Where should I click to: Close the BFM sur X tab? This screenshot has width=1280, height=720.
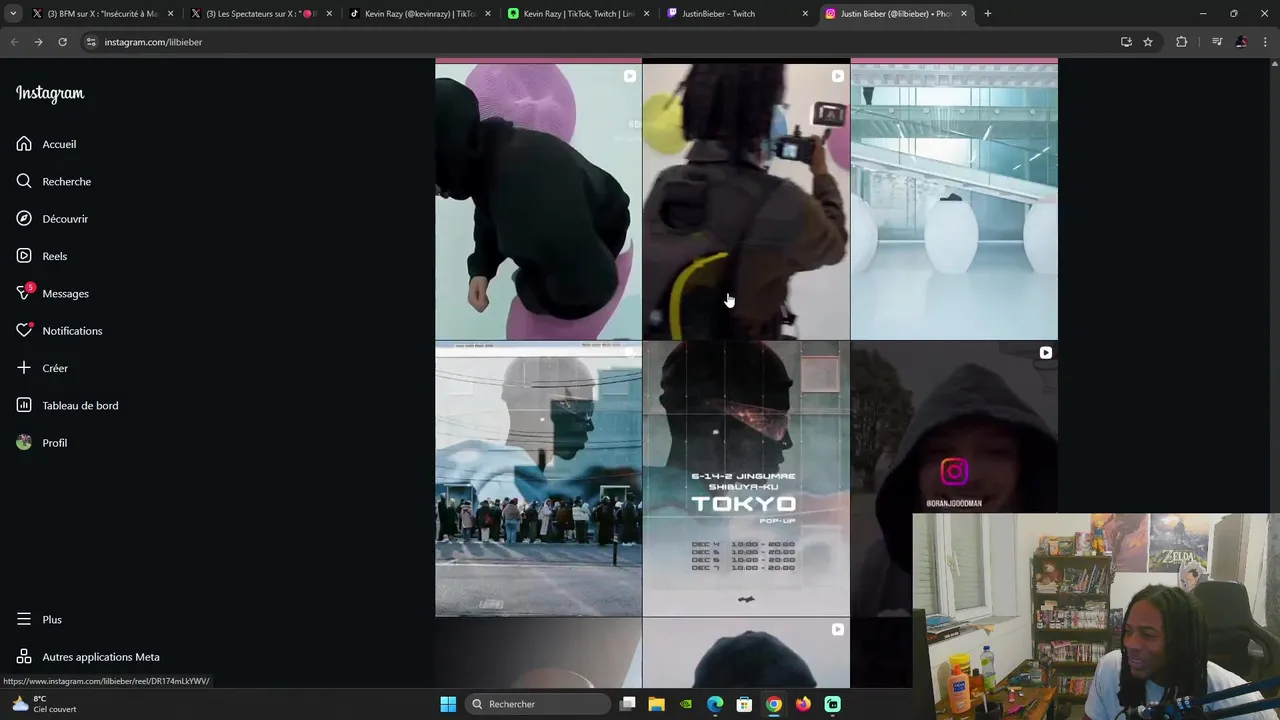click(x=171, y=14)
